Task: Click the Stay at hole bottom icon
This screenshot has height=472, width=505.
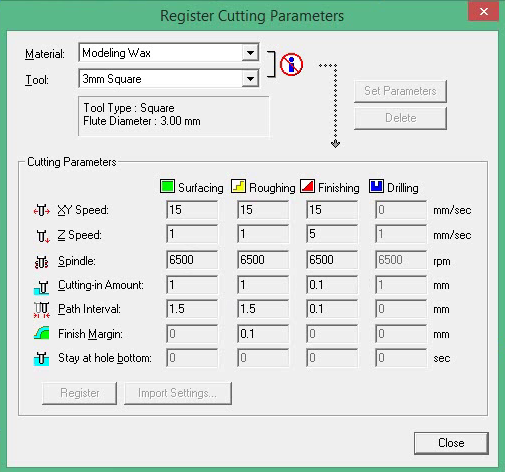Action: point(42,359)
